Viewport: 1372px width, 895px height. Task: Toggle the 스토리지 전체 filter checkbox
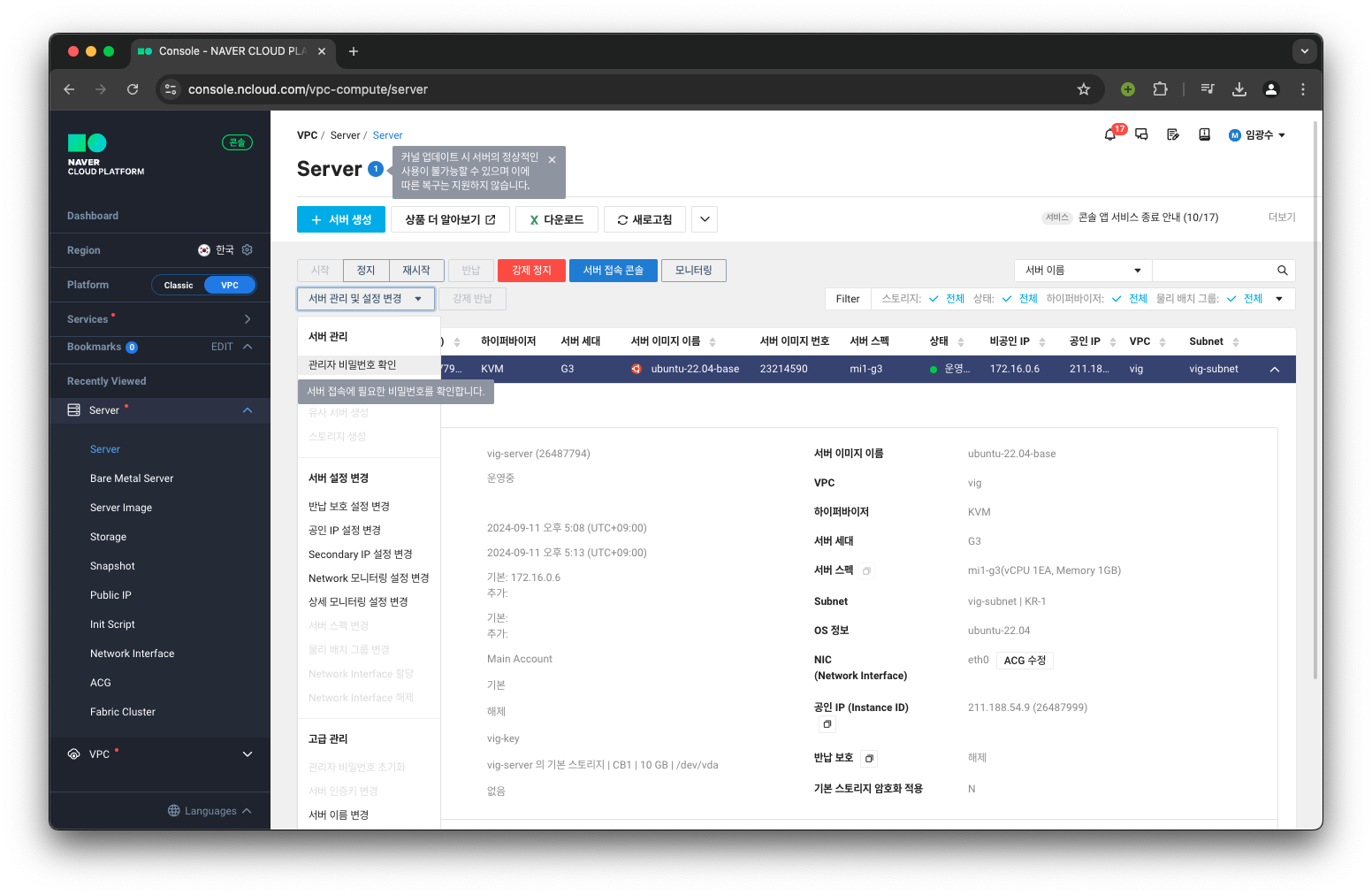934,299
